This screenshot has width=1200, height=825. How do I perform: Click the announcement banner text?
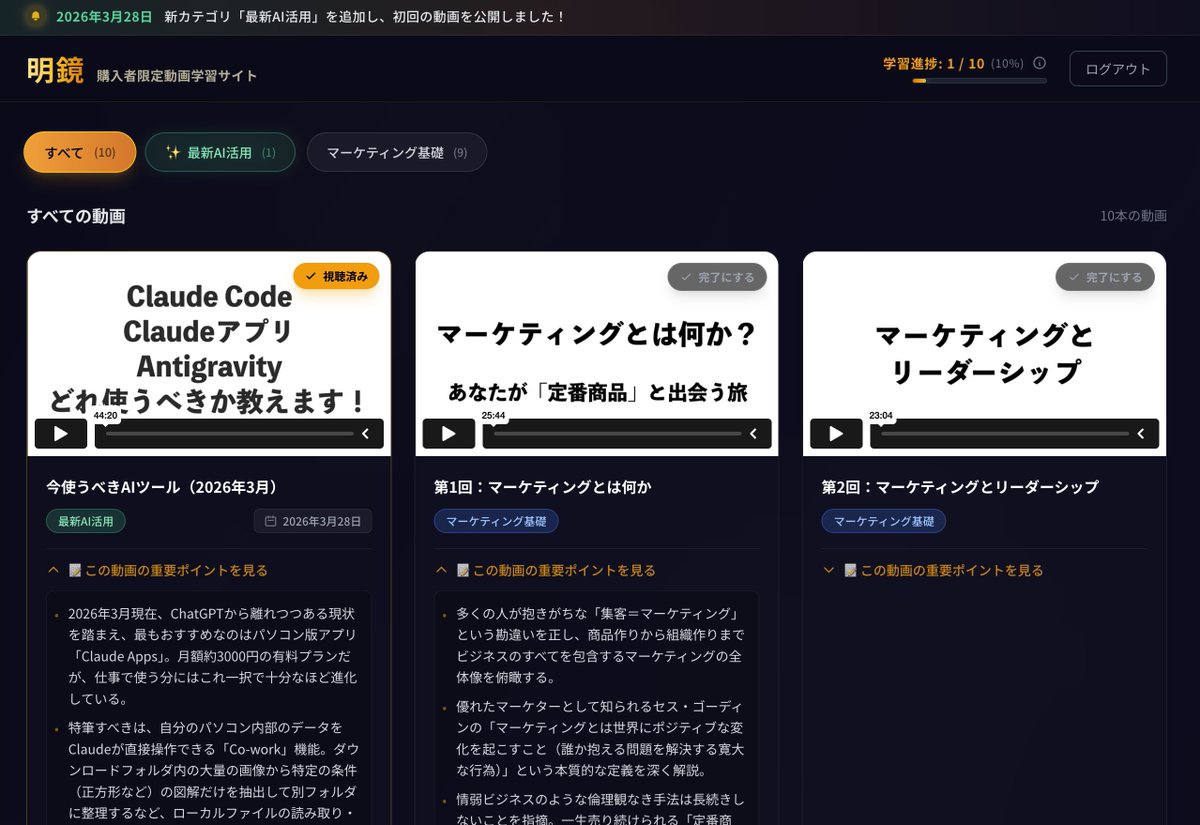tap(365, 17)
